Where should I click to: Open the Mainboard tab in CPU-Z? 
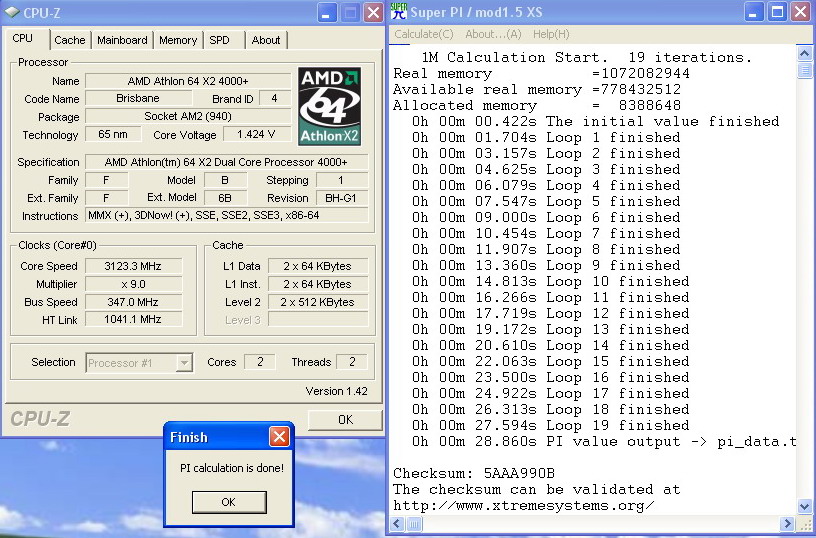click(x=122, y=40)
